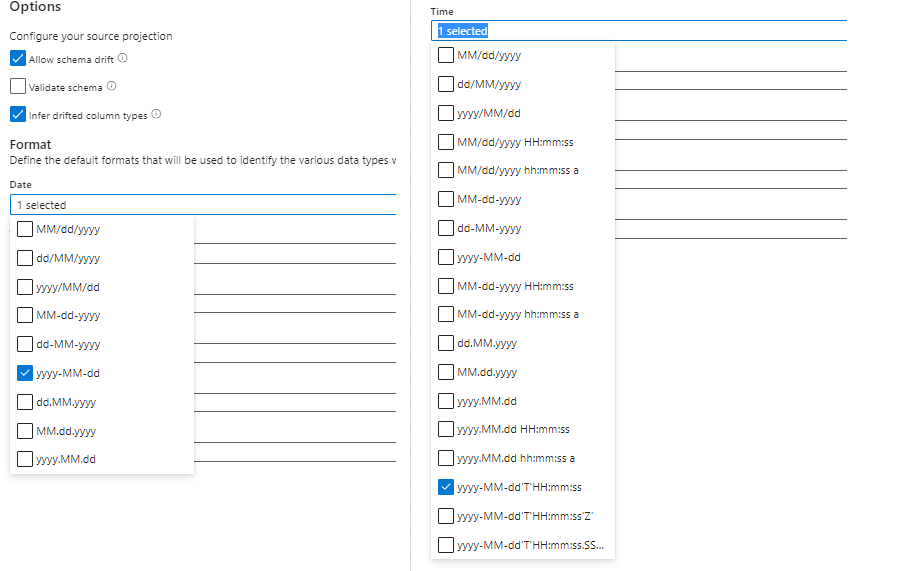898x571 pixels.
Task: Uncheck yyyy-MM-dd'T'HH:mm:ss time format
Action: [446, 488]
